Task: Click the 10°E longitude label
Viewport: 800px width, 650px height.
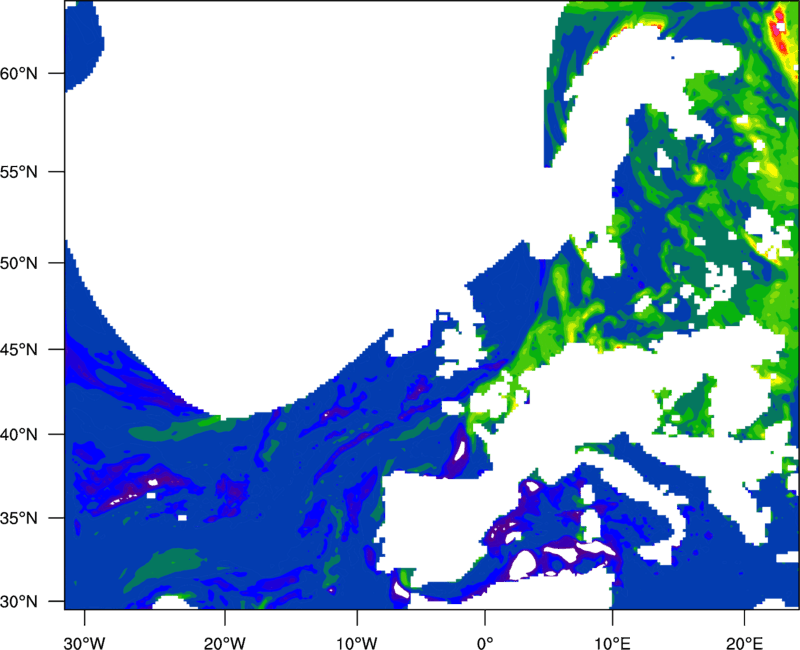Action: pyautogui.click(x=612, y=643)
